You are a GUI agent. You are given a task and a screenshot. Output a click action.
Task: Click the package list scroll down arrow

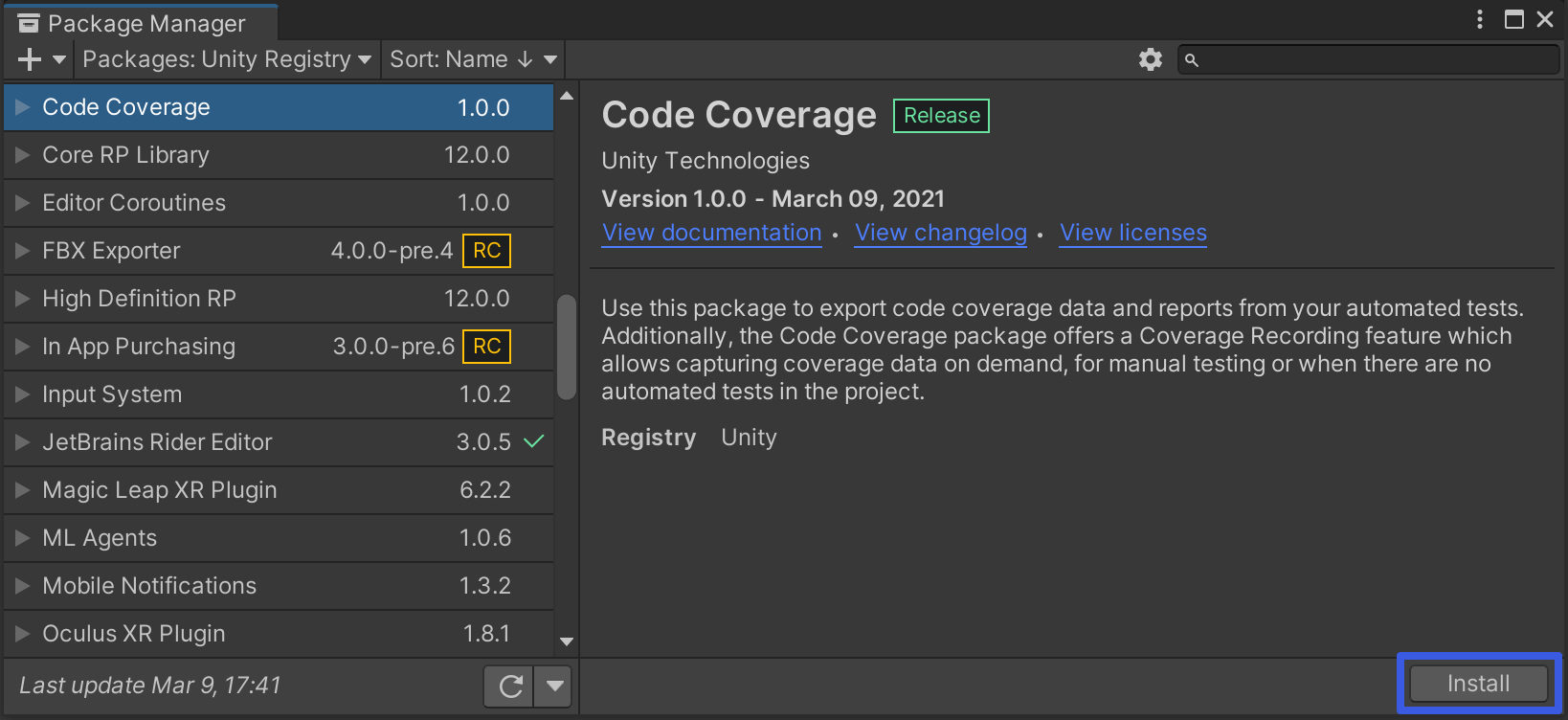point(567,641)
